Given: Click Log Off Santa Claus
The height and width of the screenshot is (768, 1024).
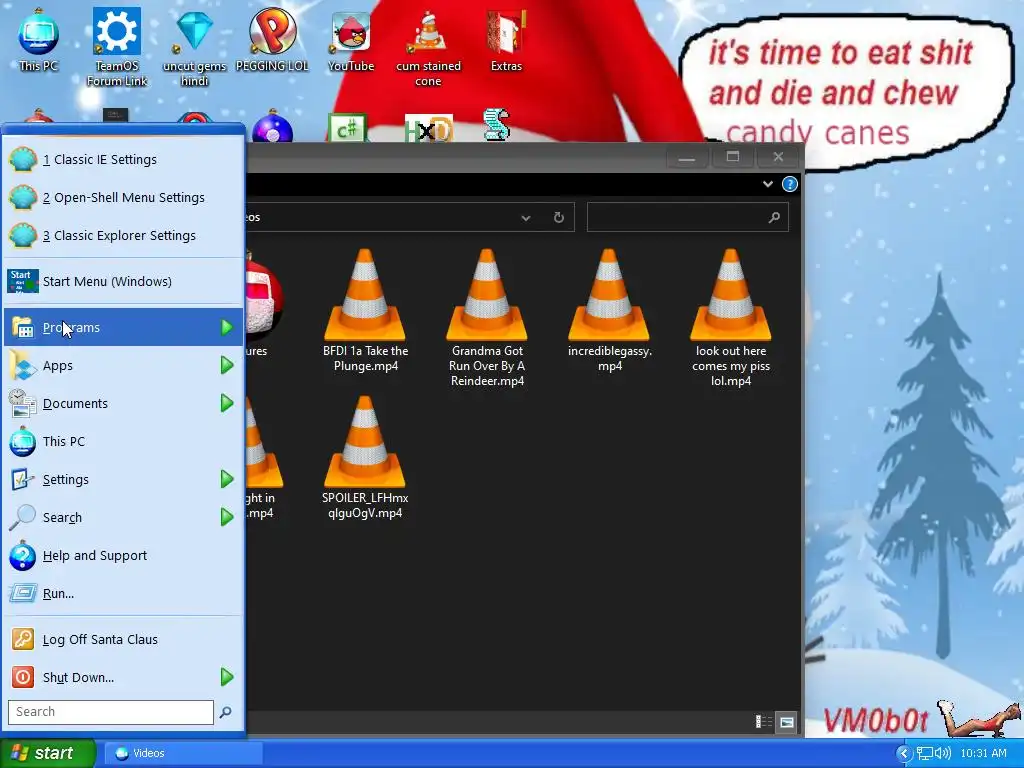Looking at the screenshot, I should (123, 639).
